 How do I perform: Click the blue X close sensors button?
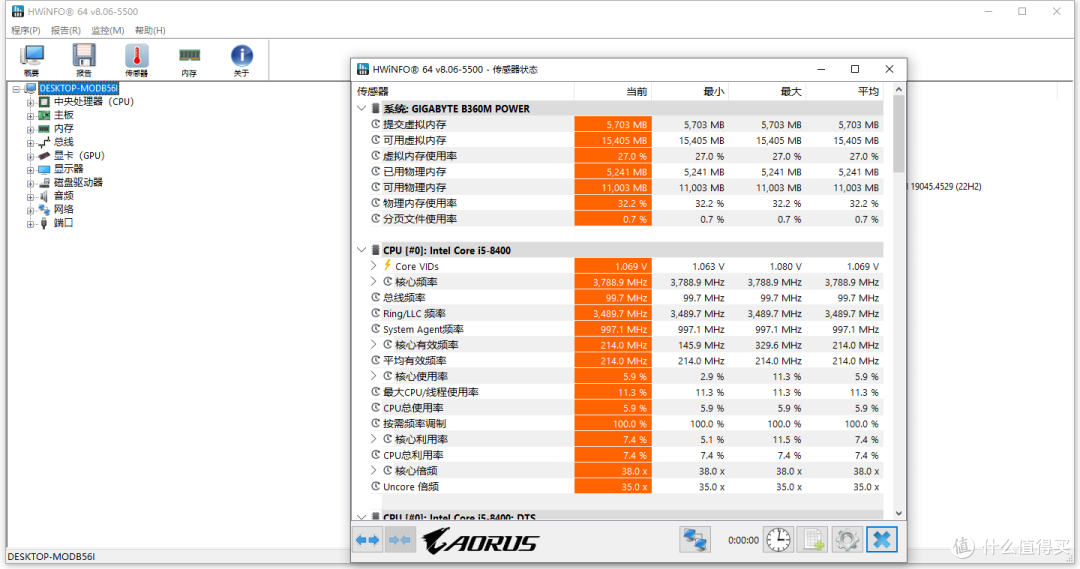pos(882,540)
